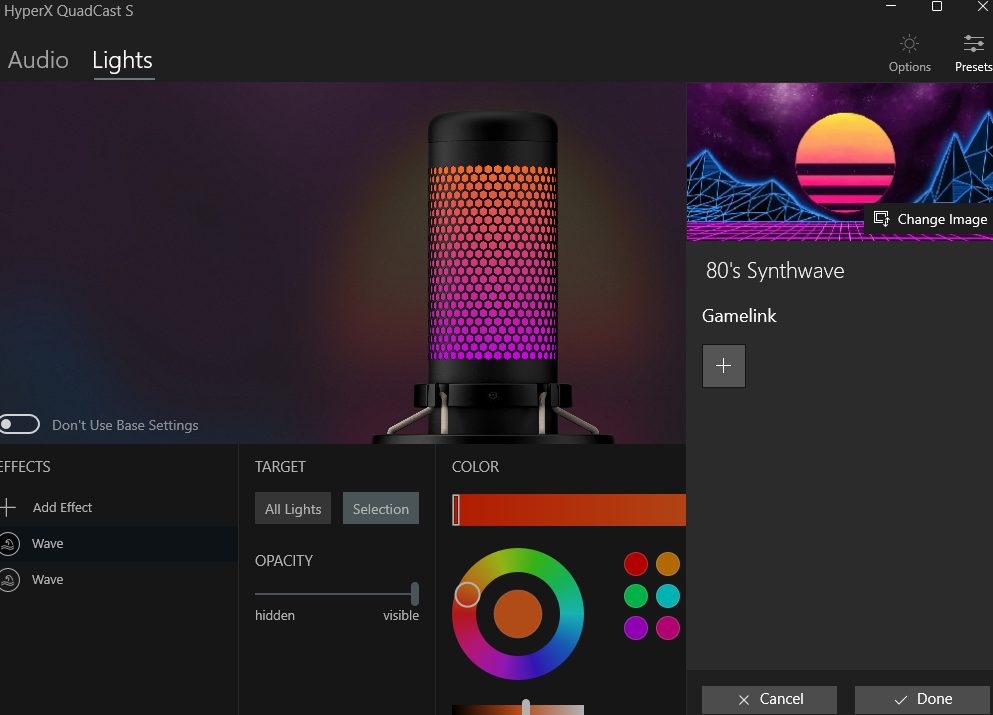Click the highlighted Wave effect's icon
The height and width of the screenshot is (715, 993).
(9, 544)
